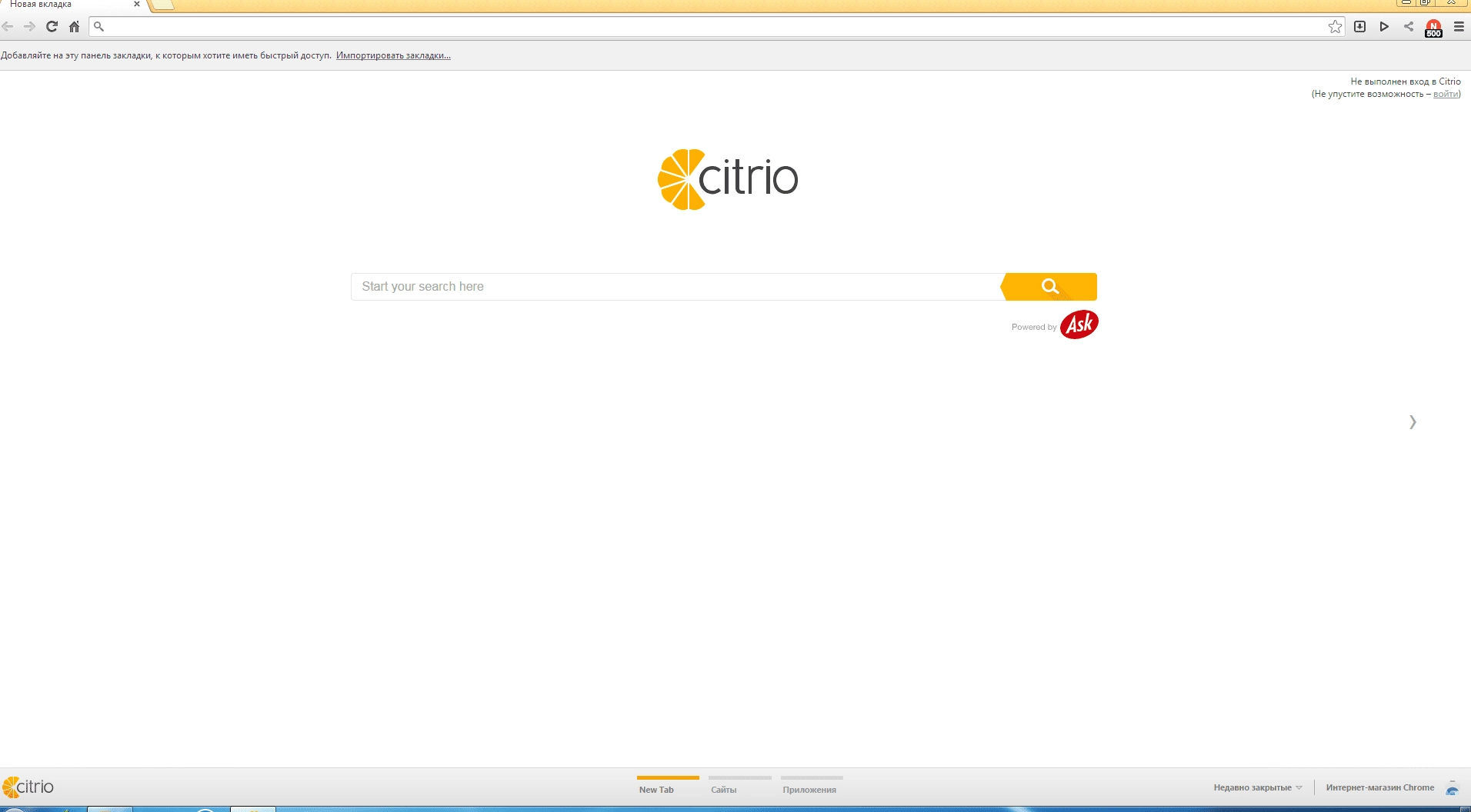Click into Start your search here field
1471x812 pixels.
[677, 287]
